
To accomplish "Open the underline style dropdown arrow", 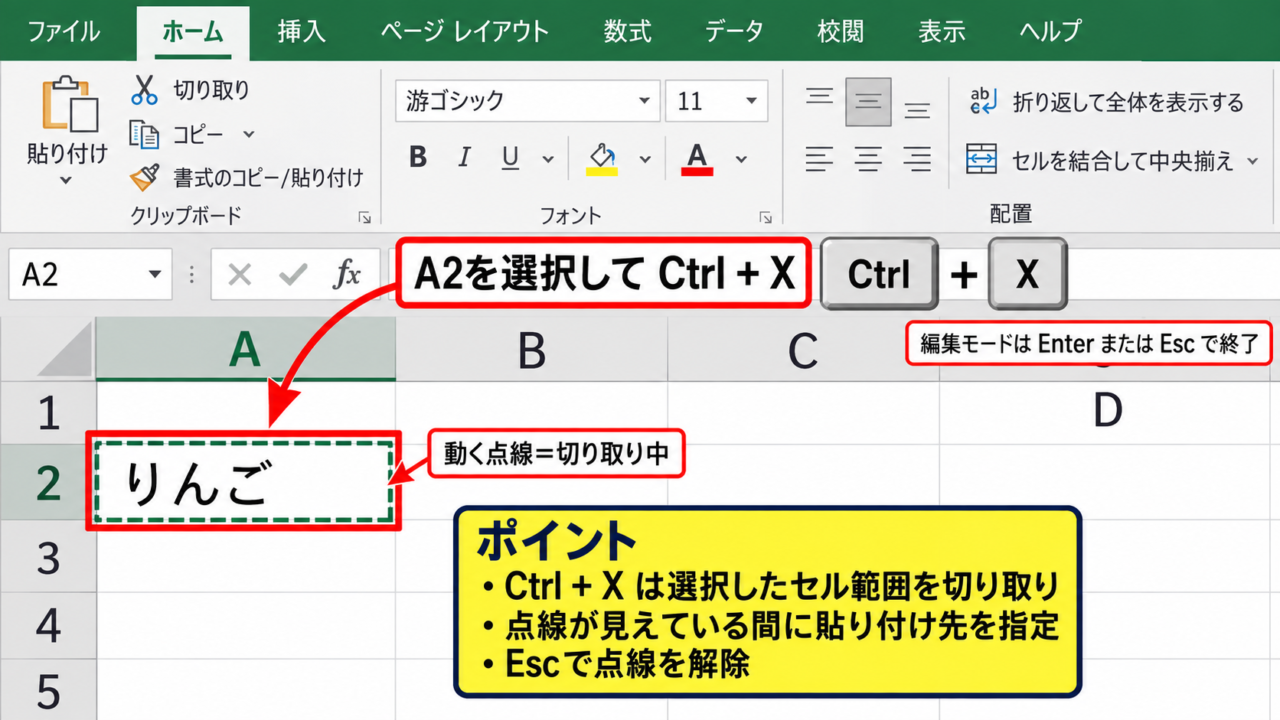I will tap(548, 159).
